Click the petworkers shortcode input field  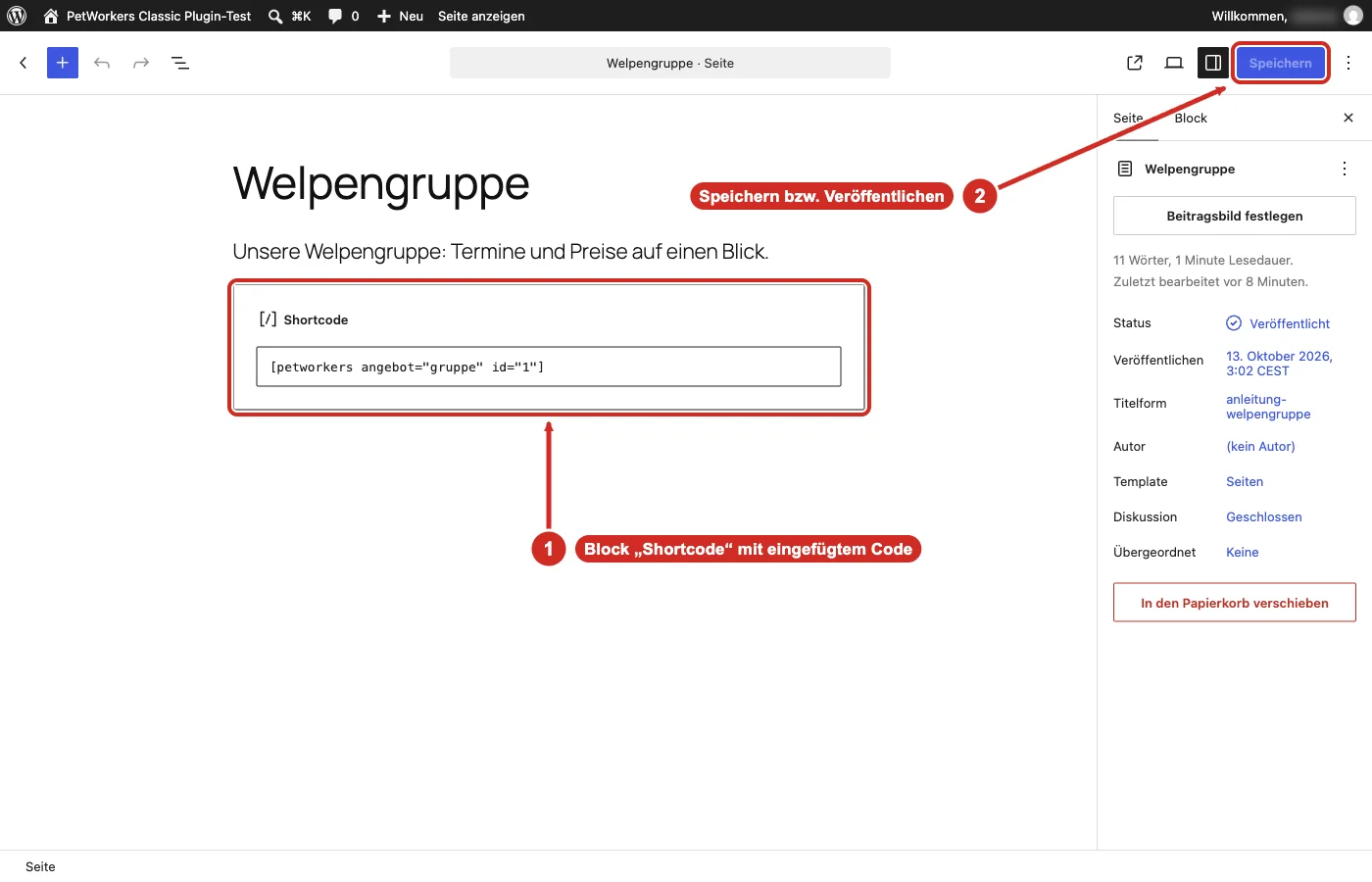(x=549, y=367)
